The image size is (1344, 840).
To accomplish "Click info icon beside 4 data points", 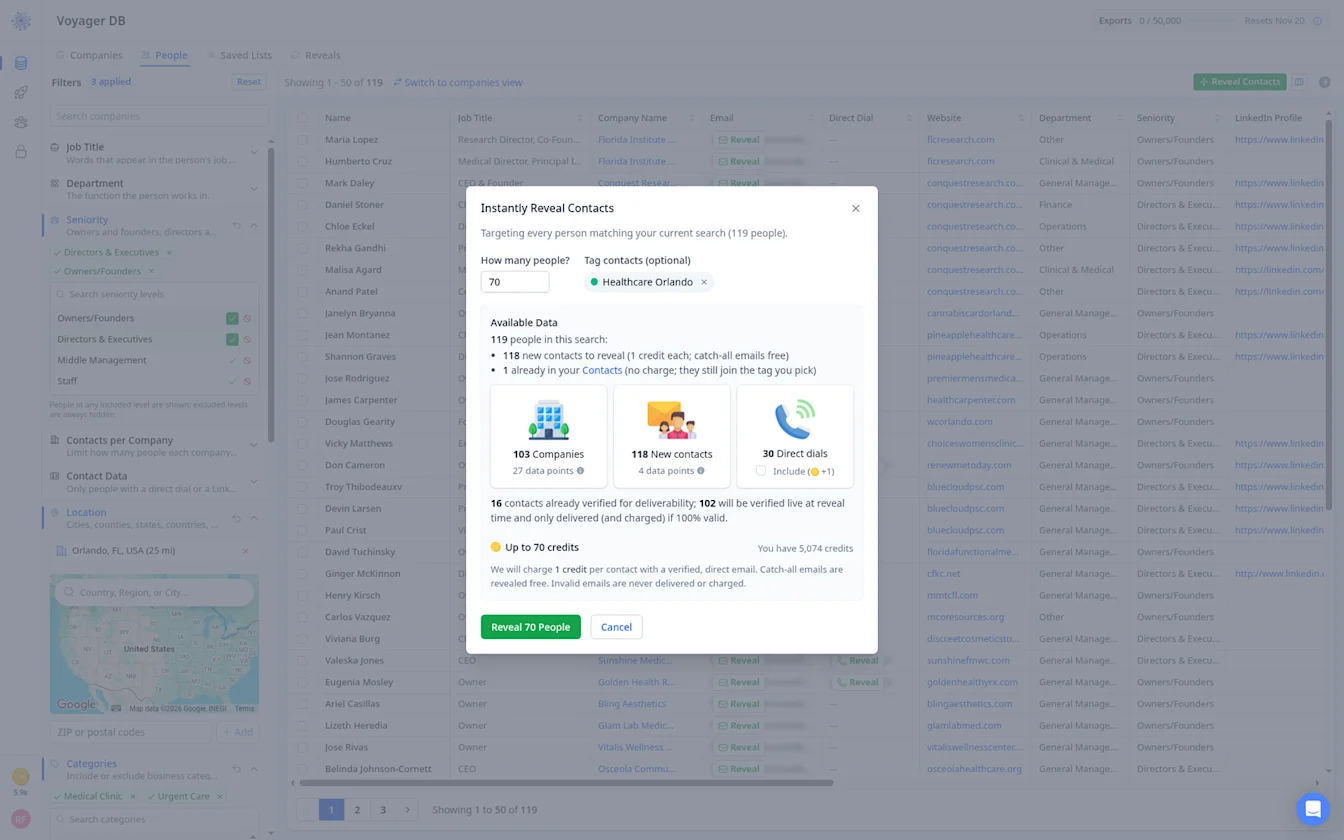I will tap(700, 471).
